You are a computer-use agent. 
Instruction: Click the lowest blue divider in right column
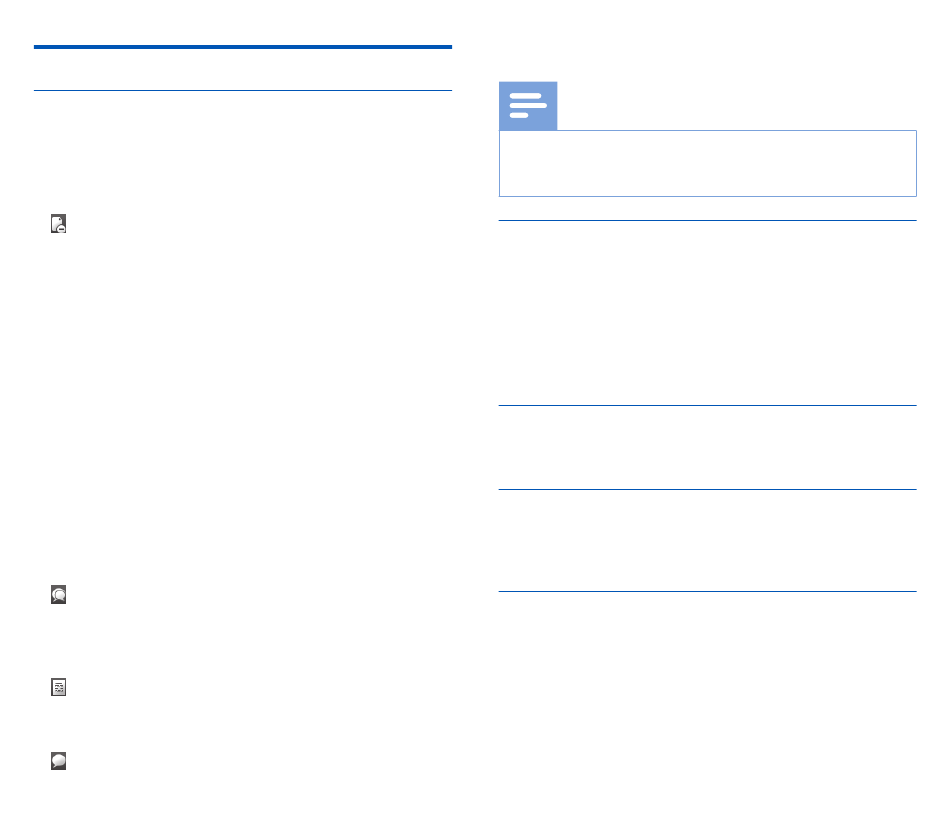point(707,592)
